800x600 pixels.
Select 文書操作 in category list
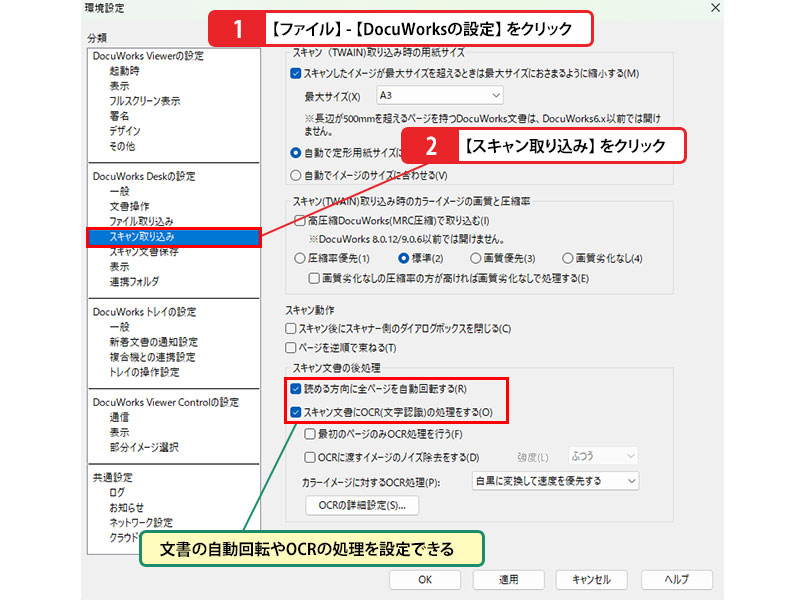point(130,207)
